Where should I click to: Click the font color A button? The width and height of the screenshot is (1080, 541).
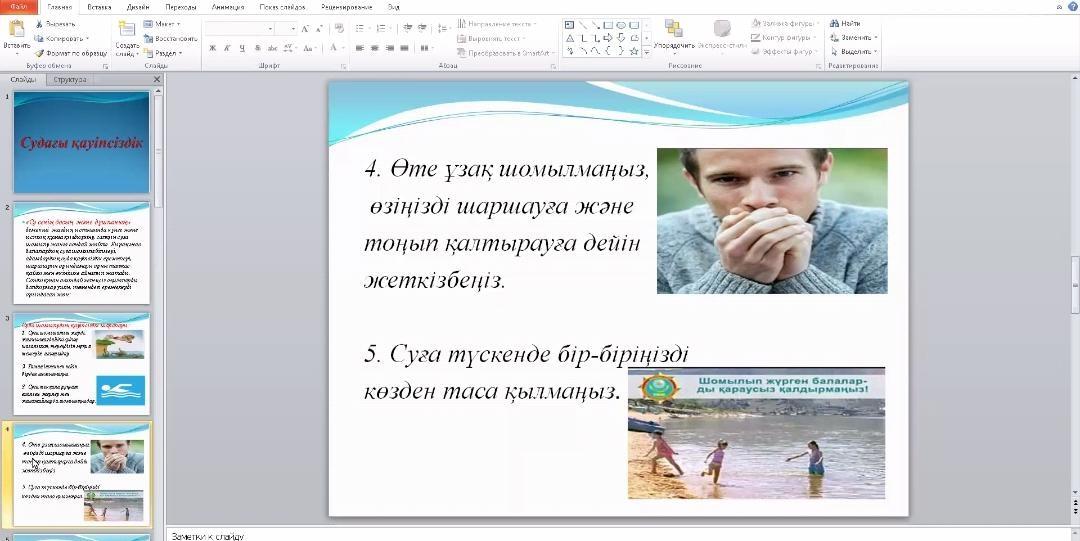(333, 47)
